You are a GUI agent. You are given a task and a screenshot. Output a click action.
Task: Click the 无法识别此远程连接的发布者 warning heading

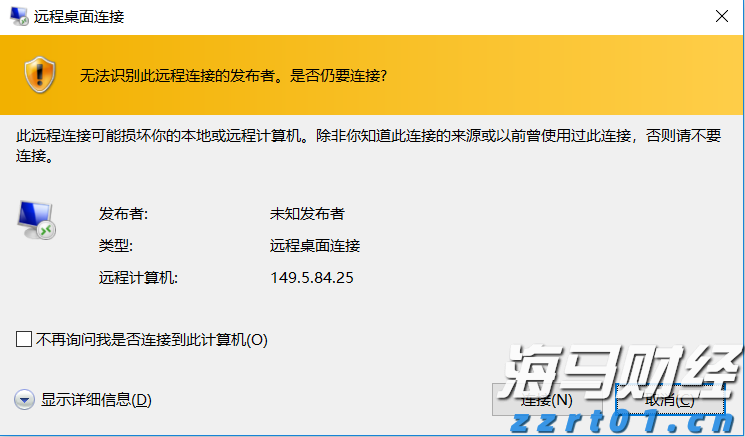[233, 75]
